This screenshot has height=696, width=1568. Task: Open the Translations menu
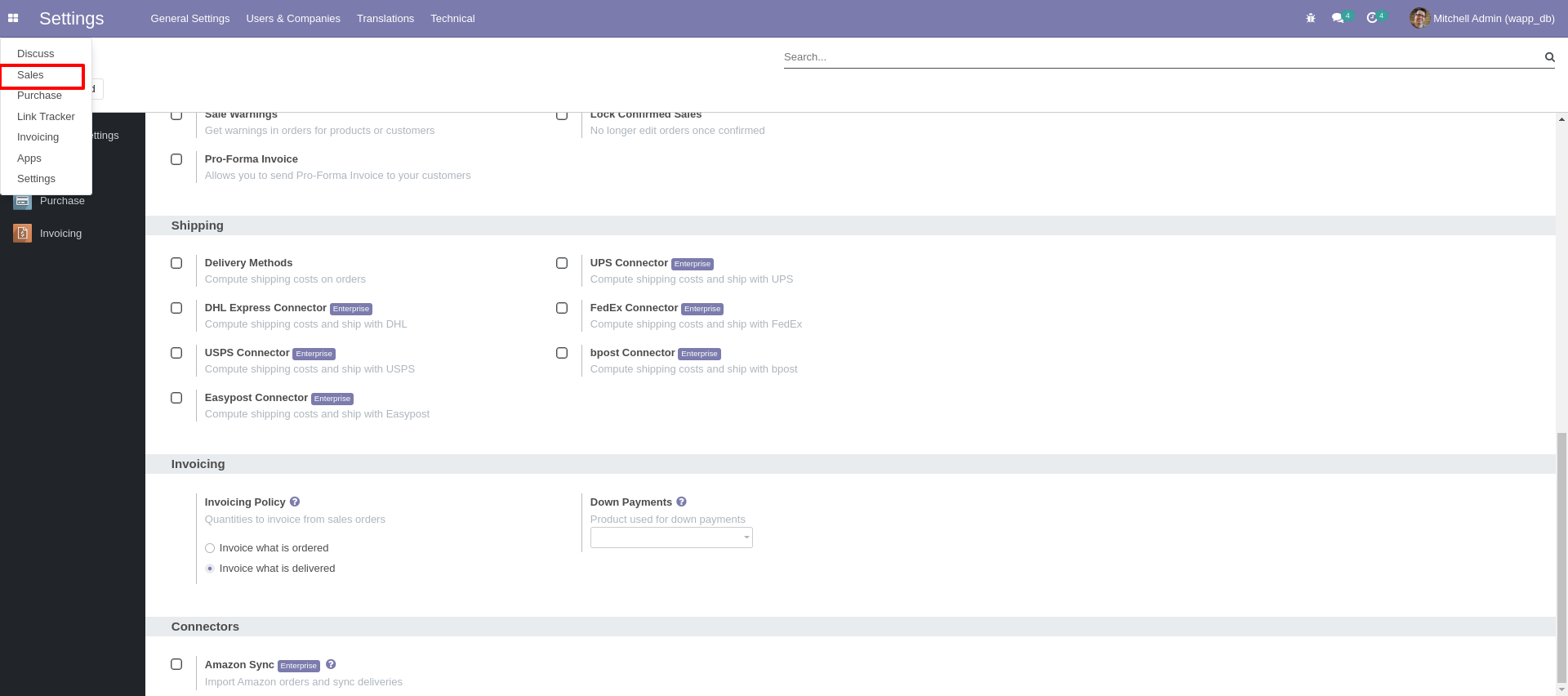tap(385, 18)
